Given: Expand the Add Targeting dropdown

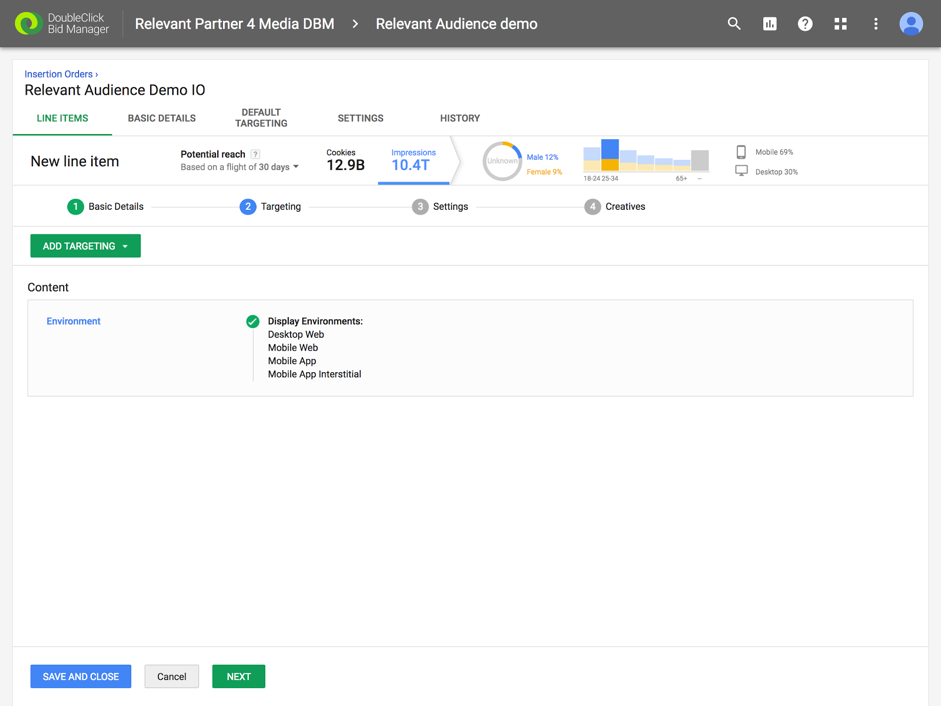Looking at the screenshot, I should pos(86,246).
